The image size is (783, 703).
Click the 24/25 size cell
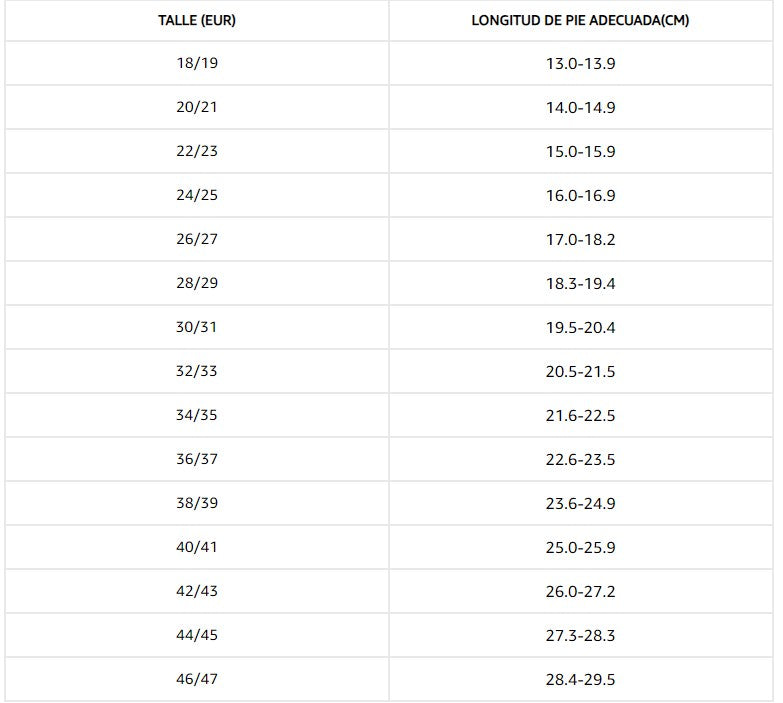pyautogui.click(x=197, y=195)
